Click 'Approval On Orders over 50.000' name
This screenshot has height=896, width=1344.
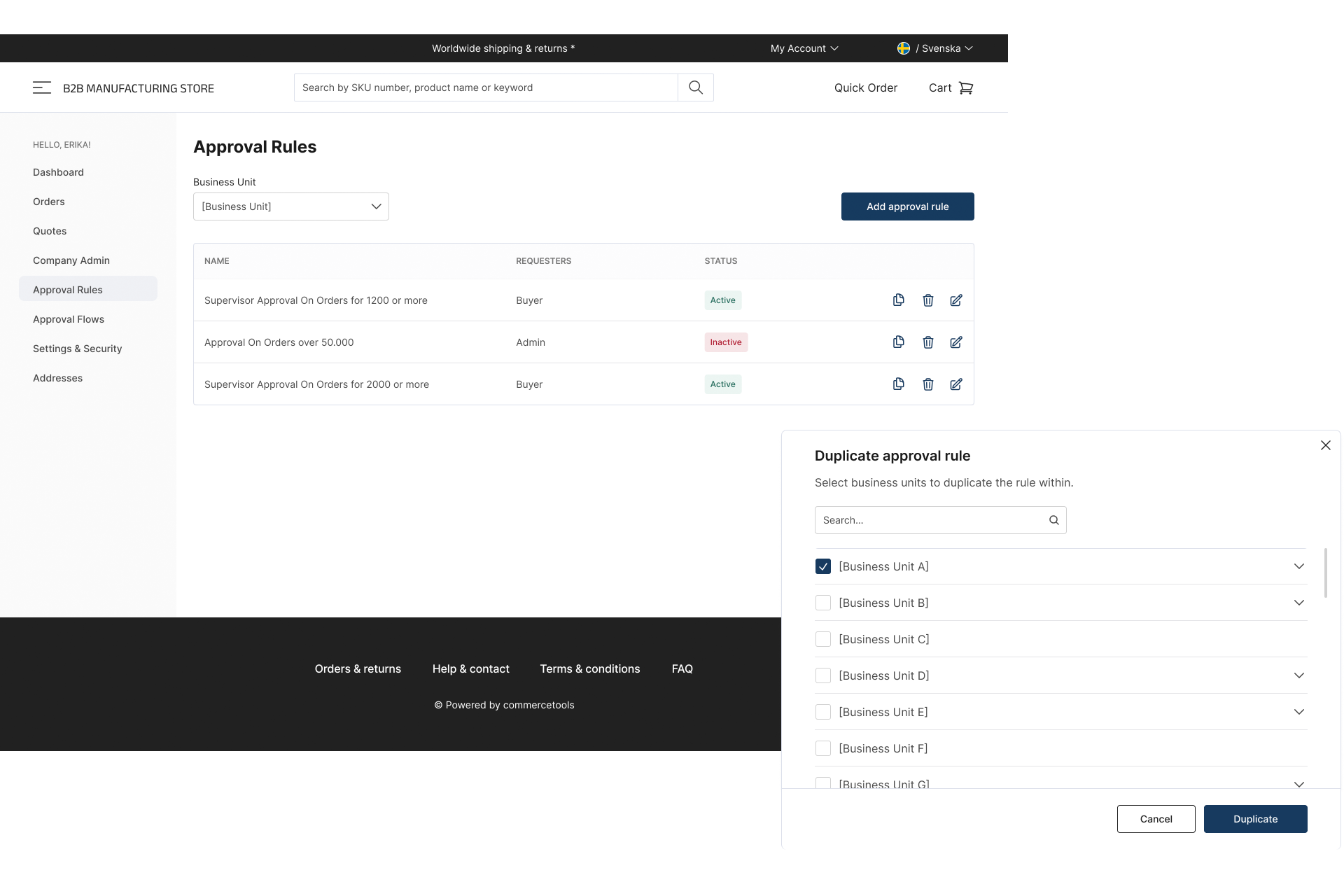pos(279,342)
